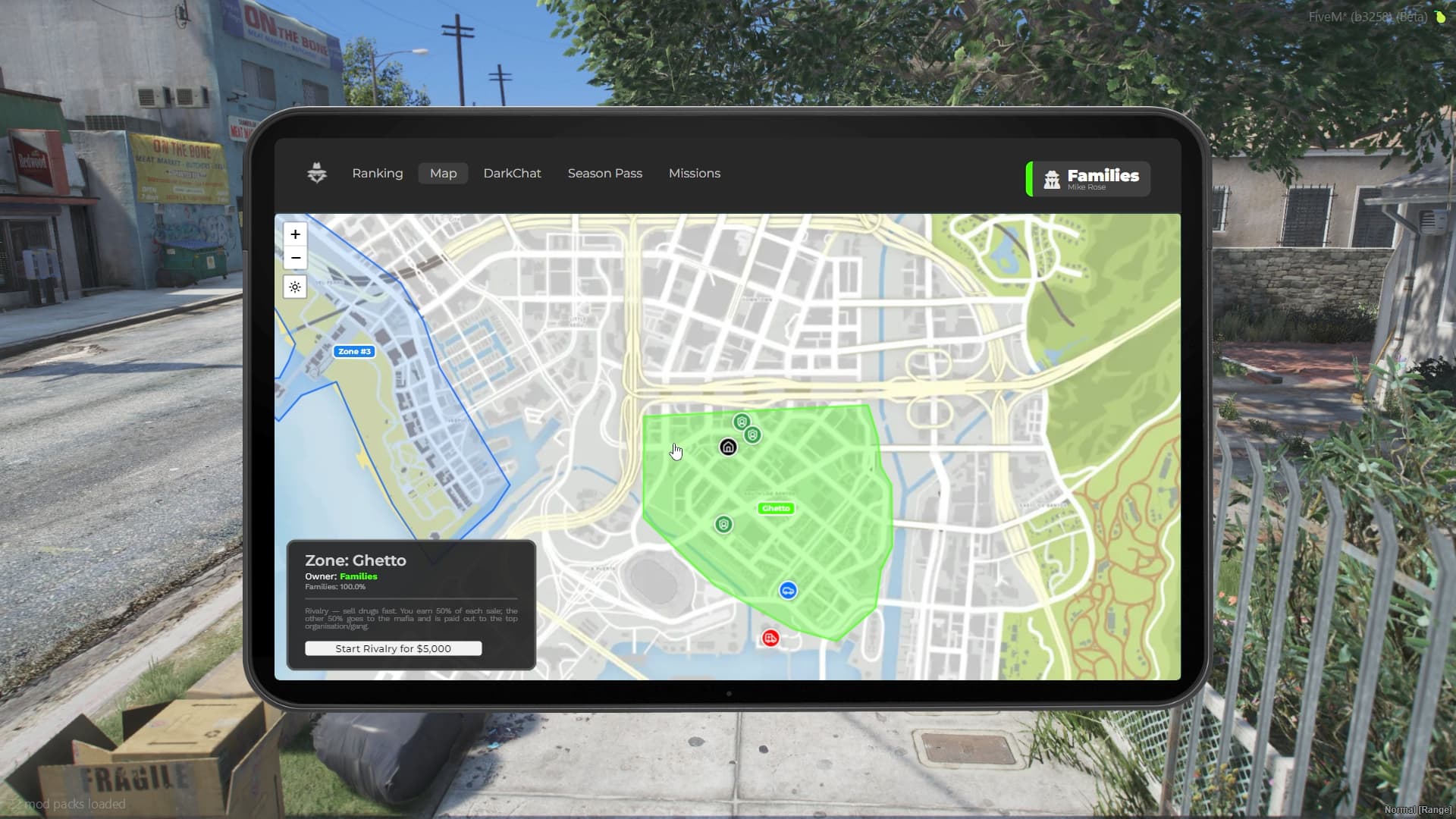Viewport: 1456px width, 819px height.
Task: Zoom out the map with minus button
Action: (x=295, y=258)
